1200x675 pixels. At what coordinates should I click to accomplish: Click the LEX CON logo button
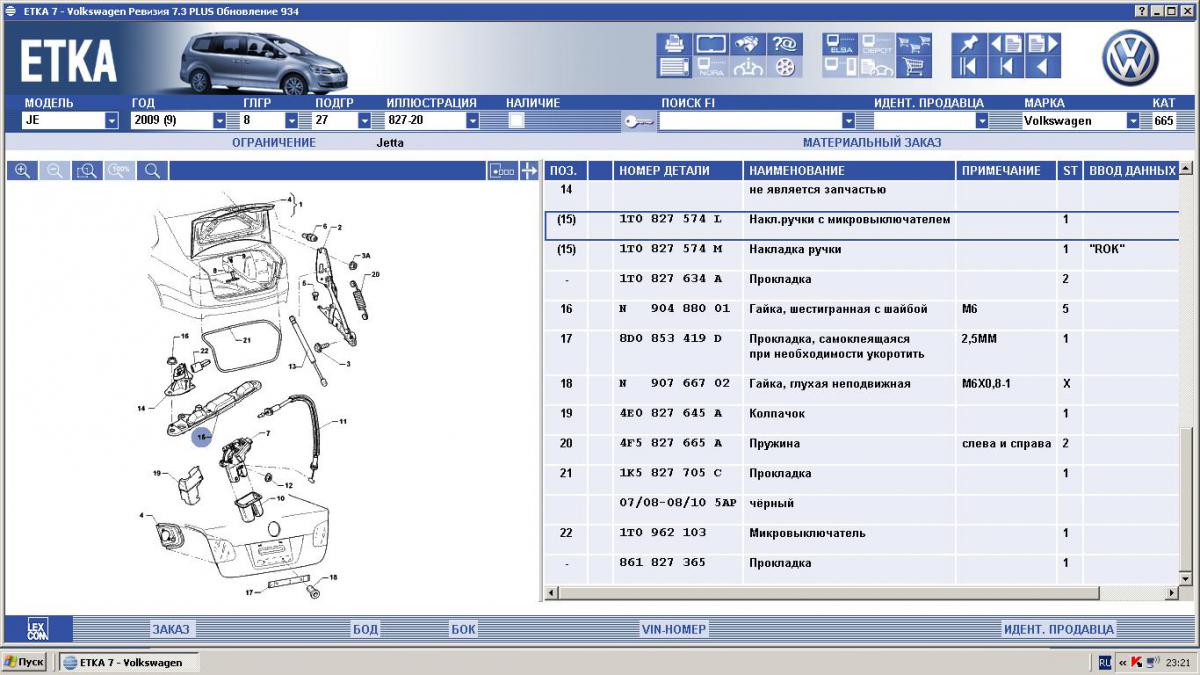(x=36, y=628)
